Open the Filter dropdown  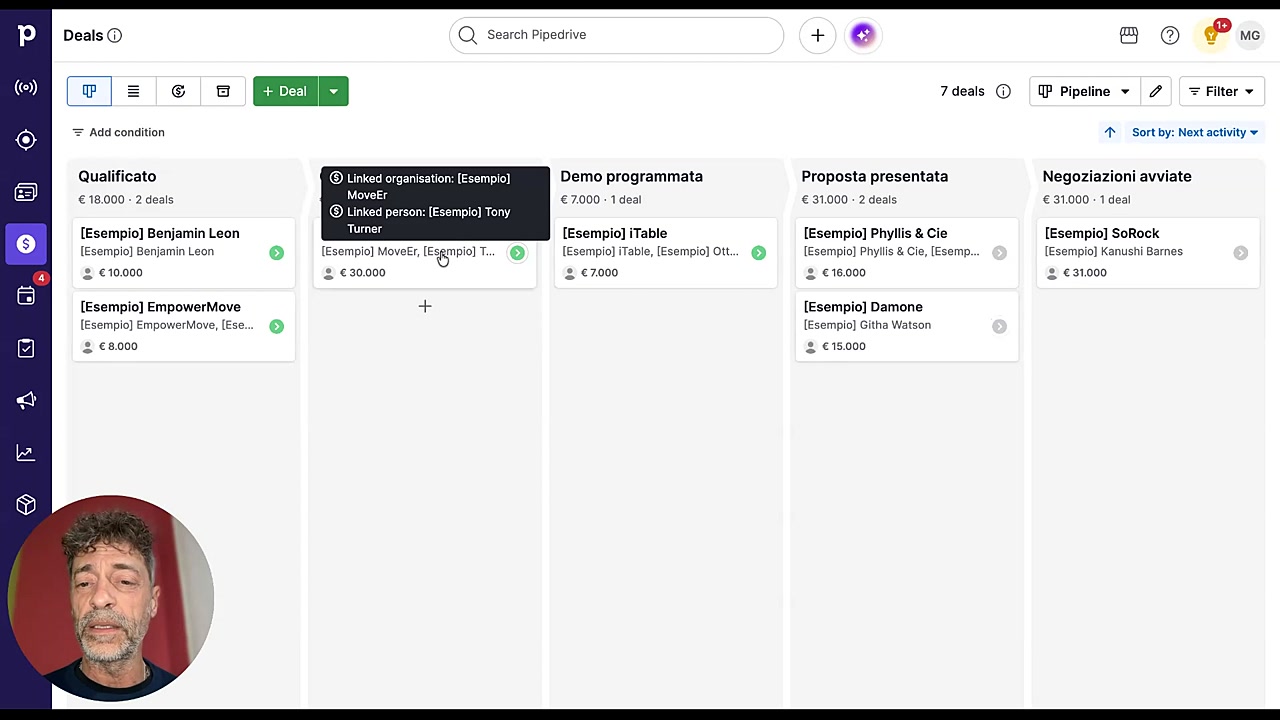[x=1221, y=91]
